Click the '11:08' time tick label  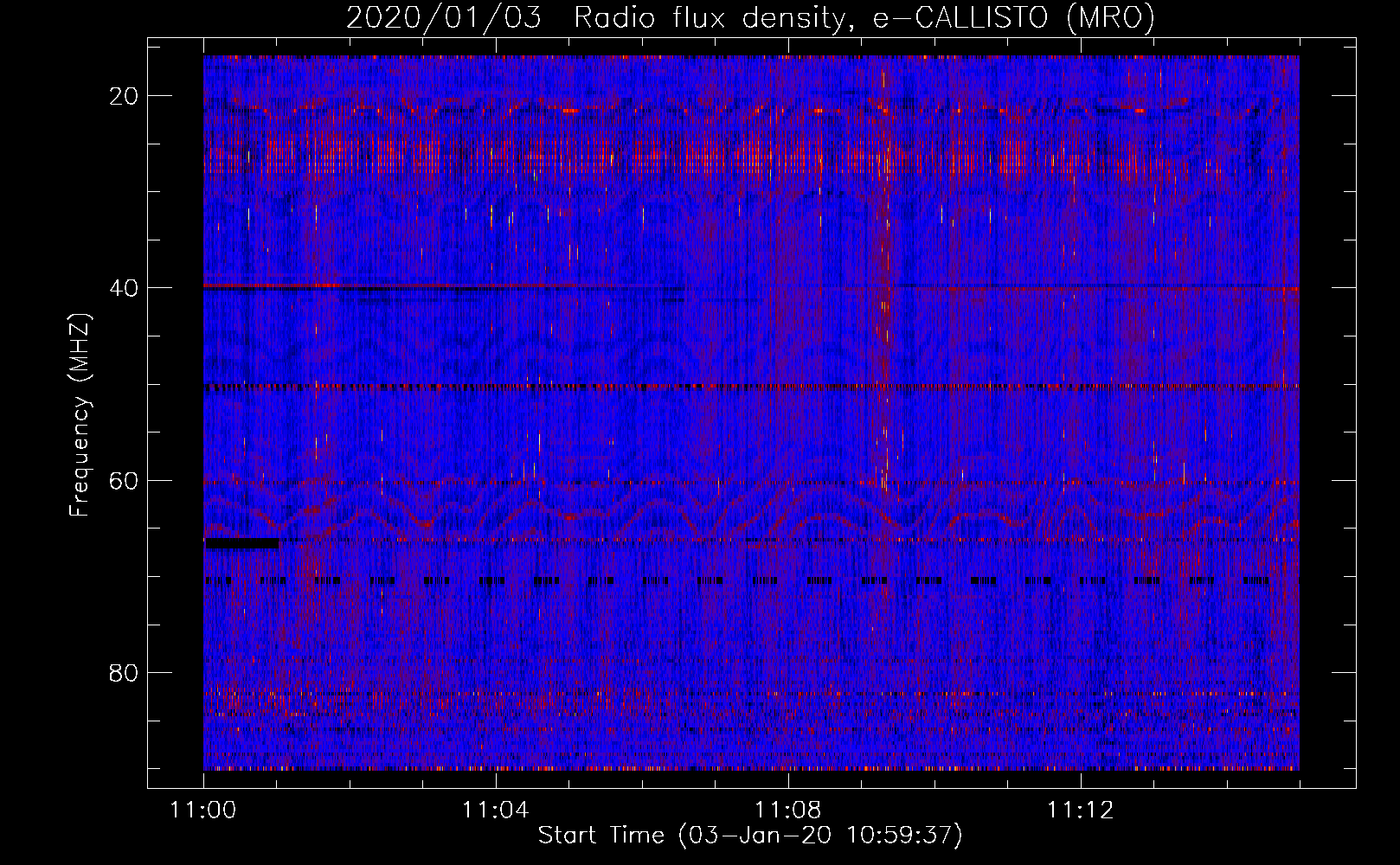pyautogui.click(x=787, y=810)
